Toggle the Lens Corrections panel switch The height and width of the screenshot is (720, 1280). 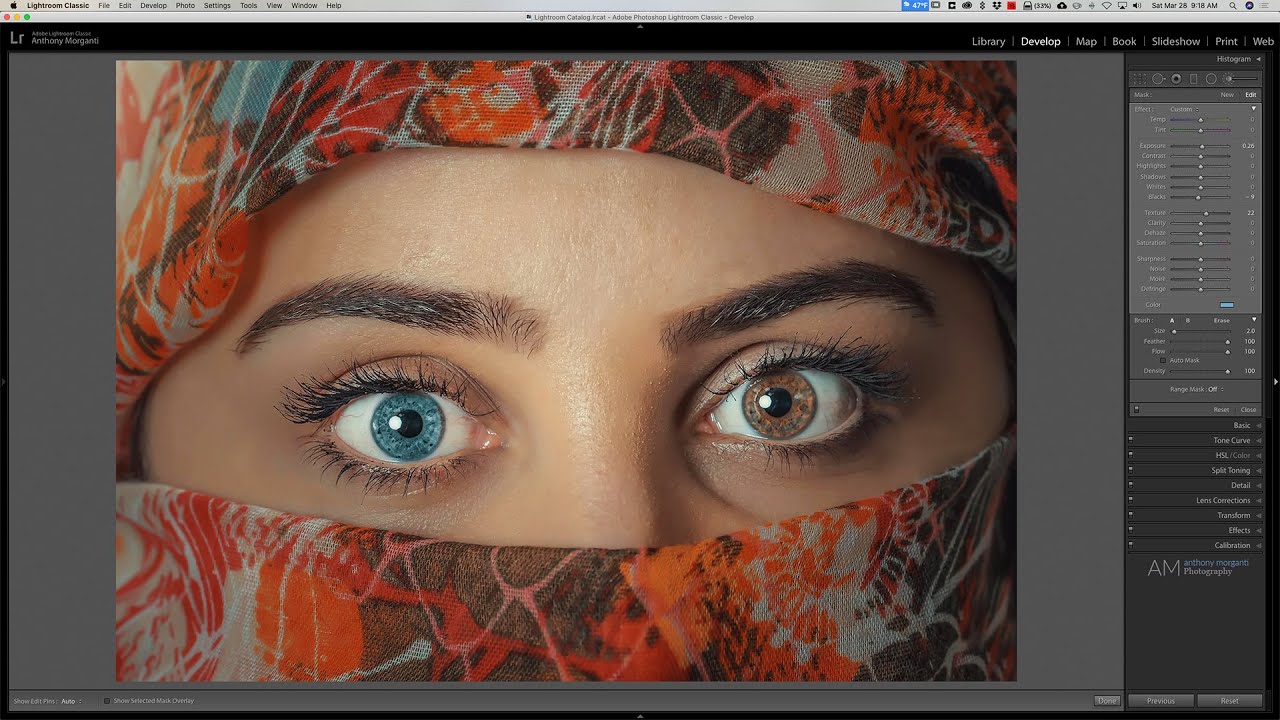pos(1131,500)
